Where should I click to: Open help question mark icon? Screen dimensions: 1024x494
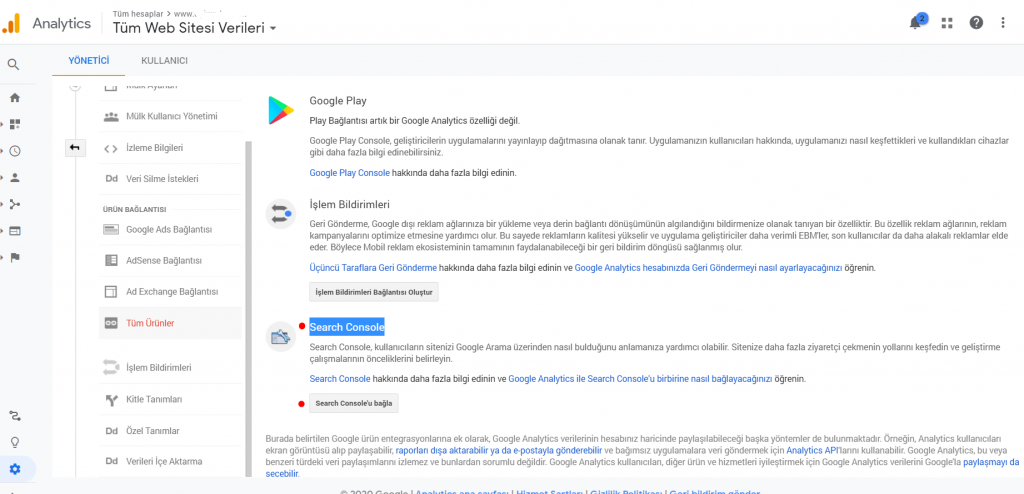tap(976, 23)
